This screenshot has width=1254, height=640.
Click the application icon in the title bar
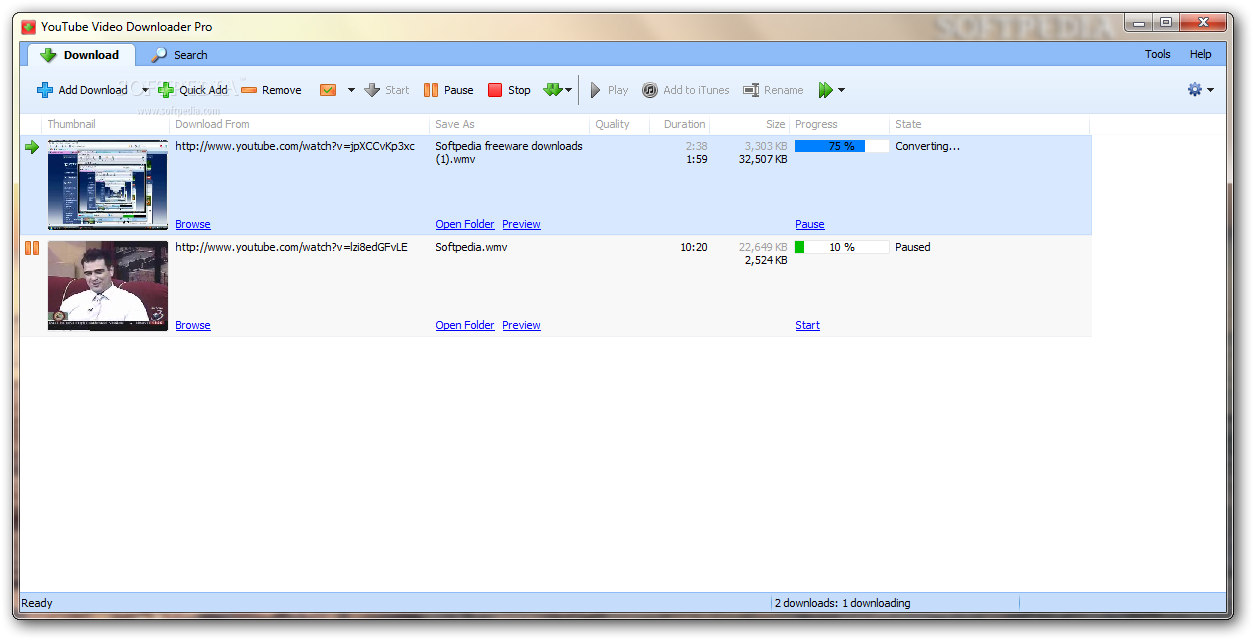tap(28, 27)
